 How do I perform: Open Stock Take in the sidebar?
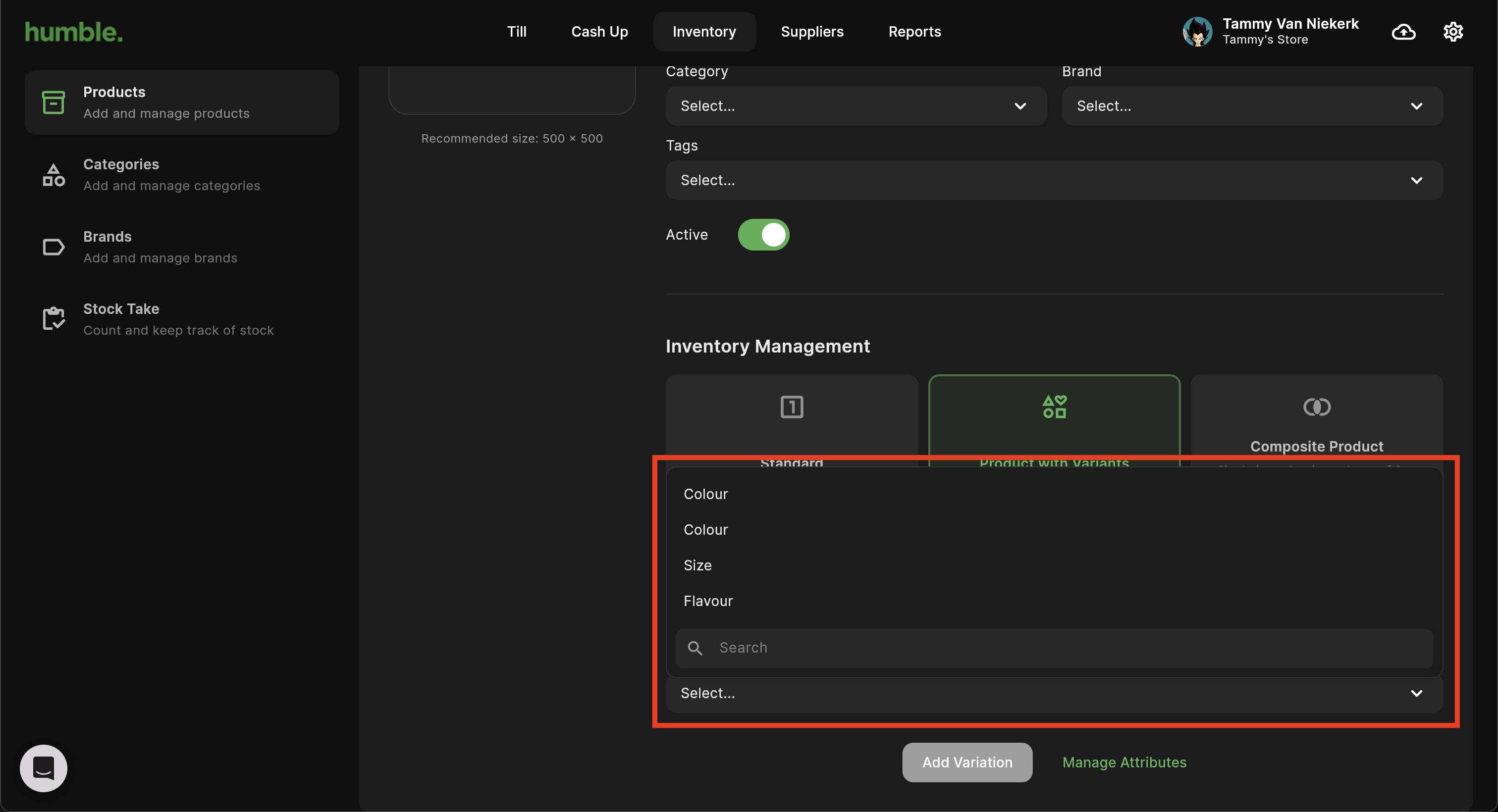pyautogui.click(x=181, y=319)
